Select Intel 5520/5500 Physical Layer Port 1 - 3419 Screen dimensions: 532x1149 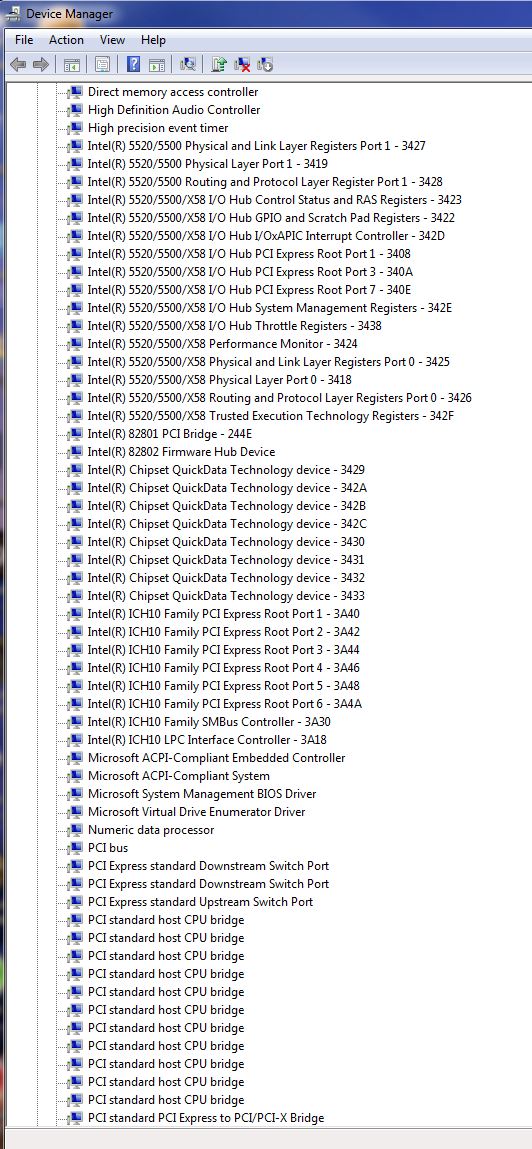(207, 164)
